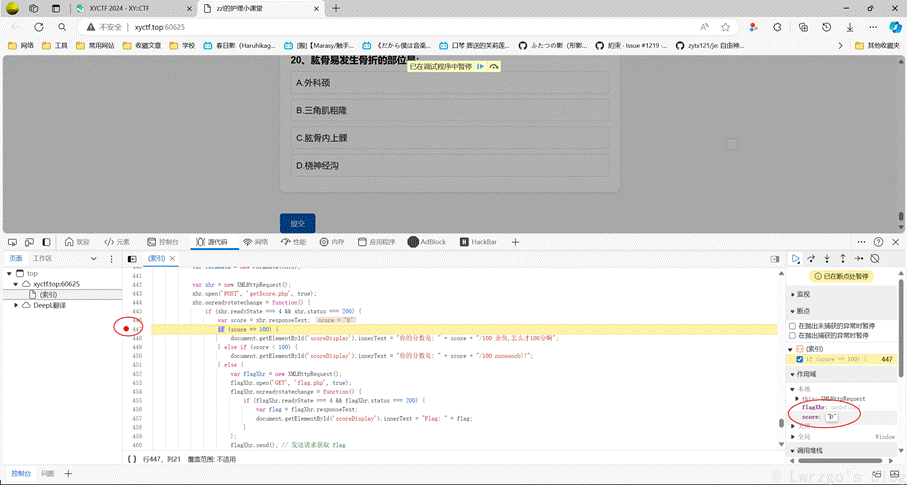Collapse the xyctf.top:60625 tree node
The image size is (907, 485).
[x=16, y=284]
